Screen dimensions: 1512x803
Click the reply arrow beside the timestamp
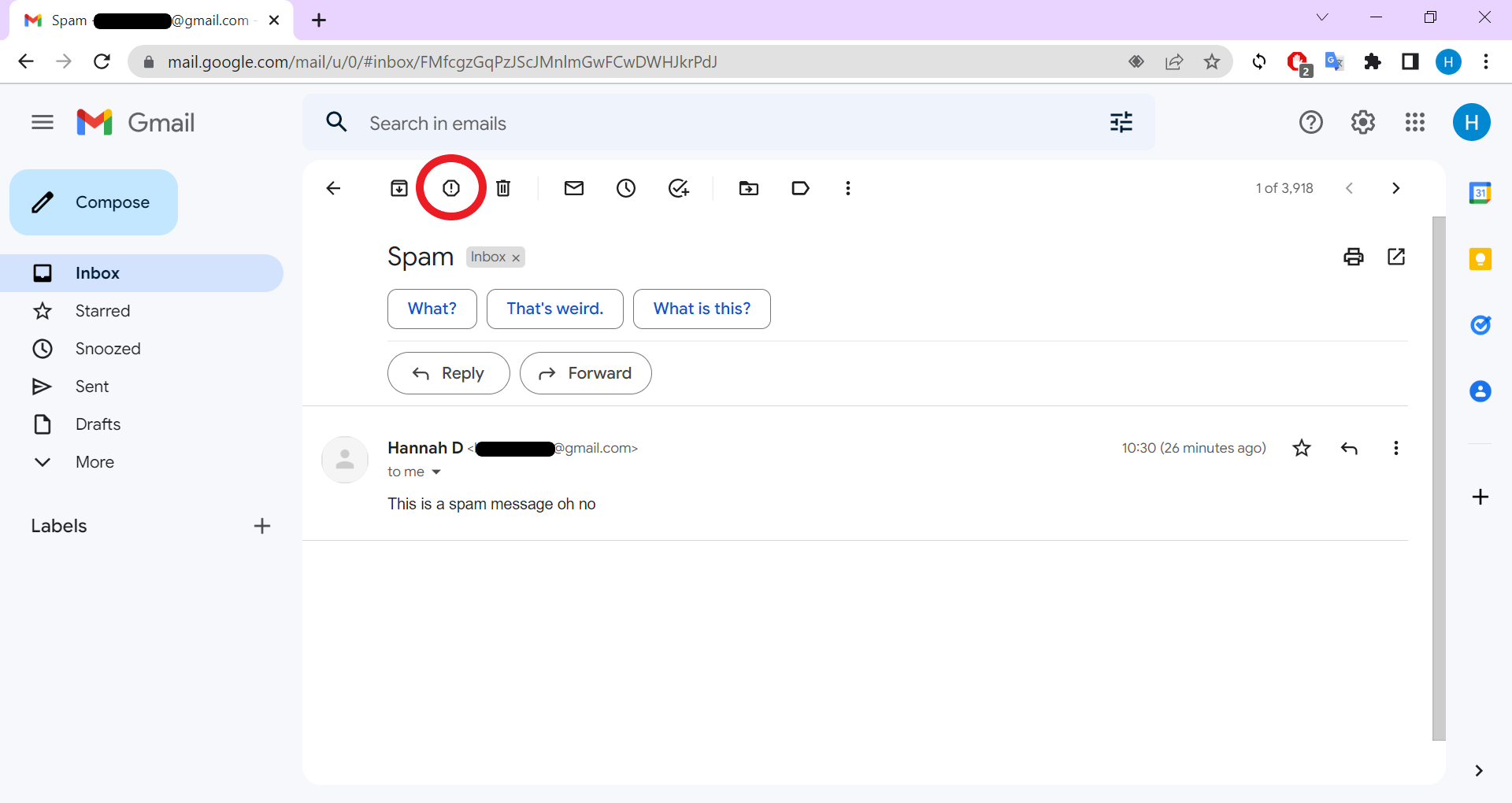[1349, 448]
